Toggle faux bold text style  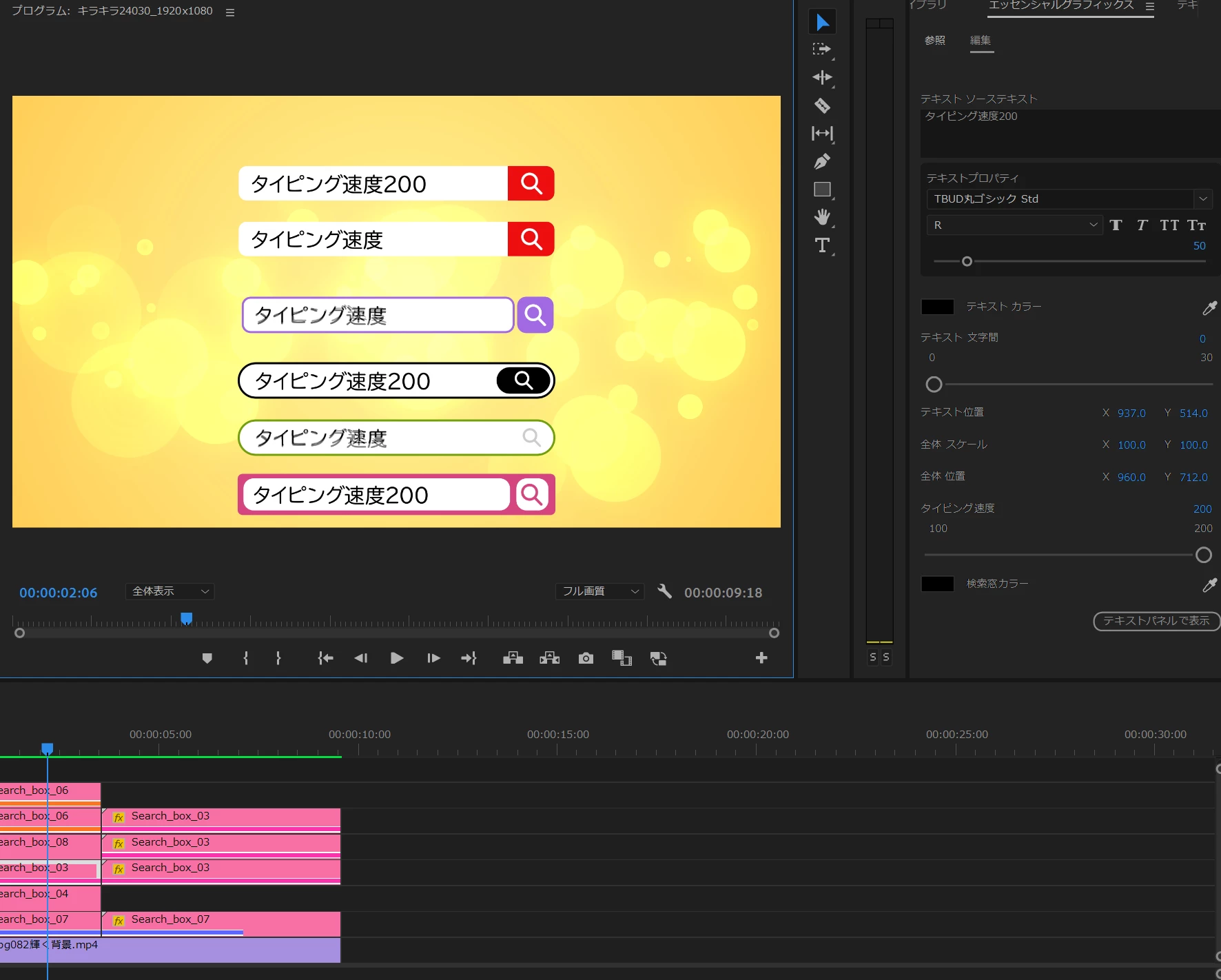pos(1116,225)
